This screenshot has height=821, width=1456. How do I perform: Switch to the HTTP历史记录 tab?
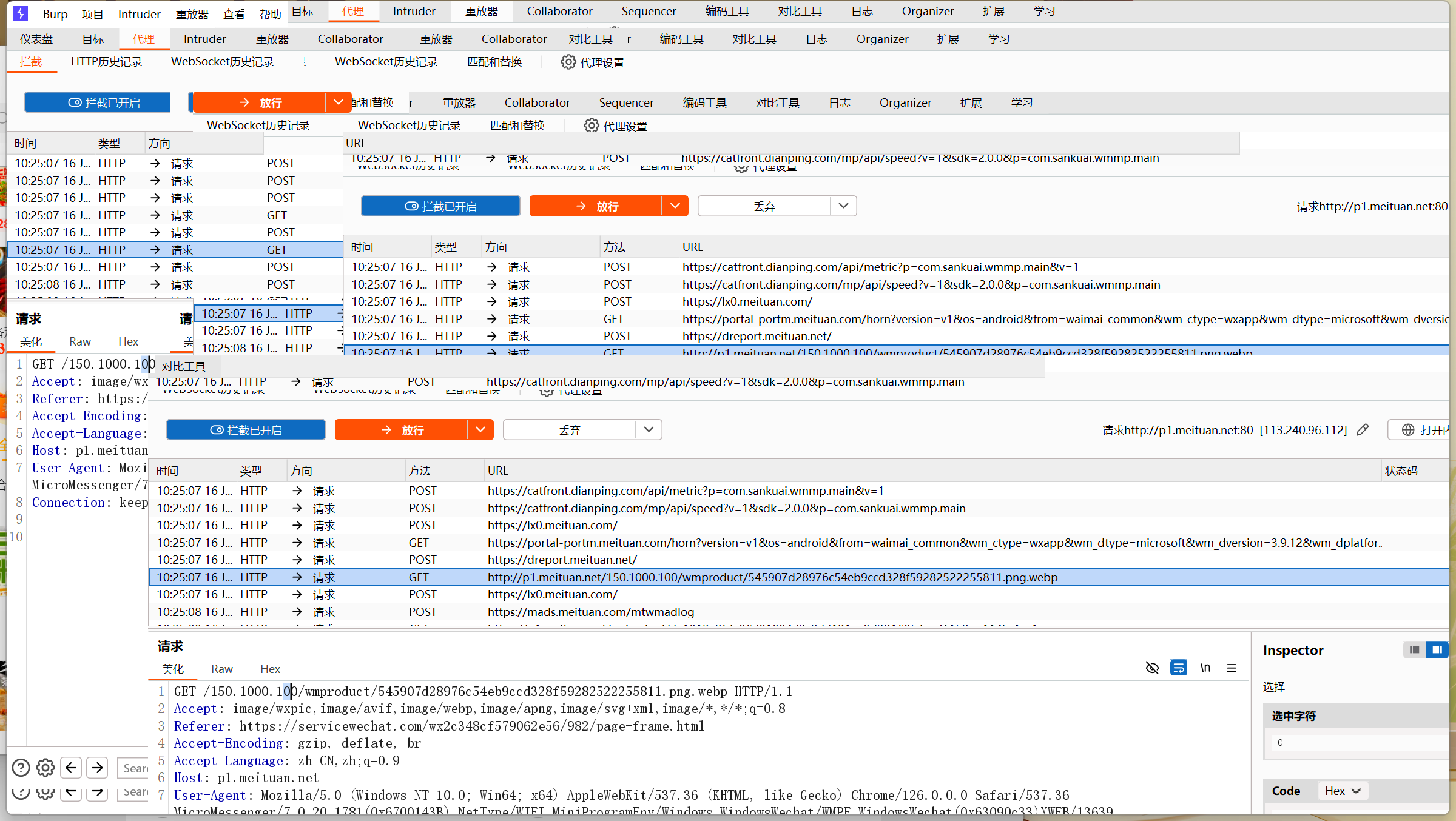click(x=106, y=62)
